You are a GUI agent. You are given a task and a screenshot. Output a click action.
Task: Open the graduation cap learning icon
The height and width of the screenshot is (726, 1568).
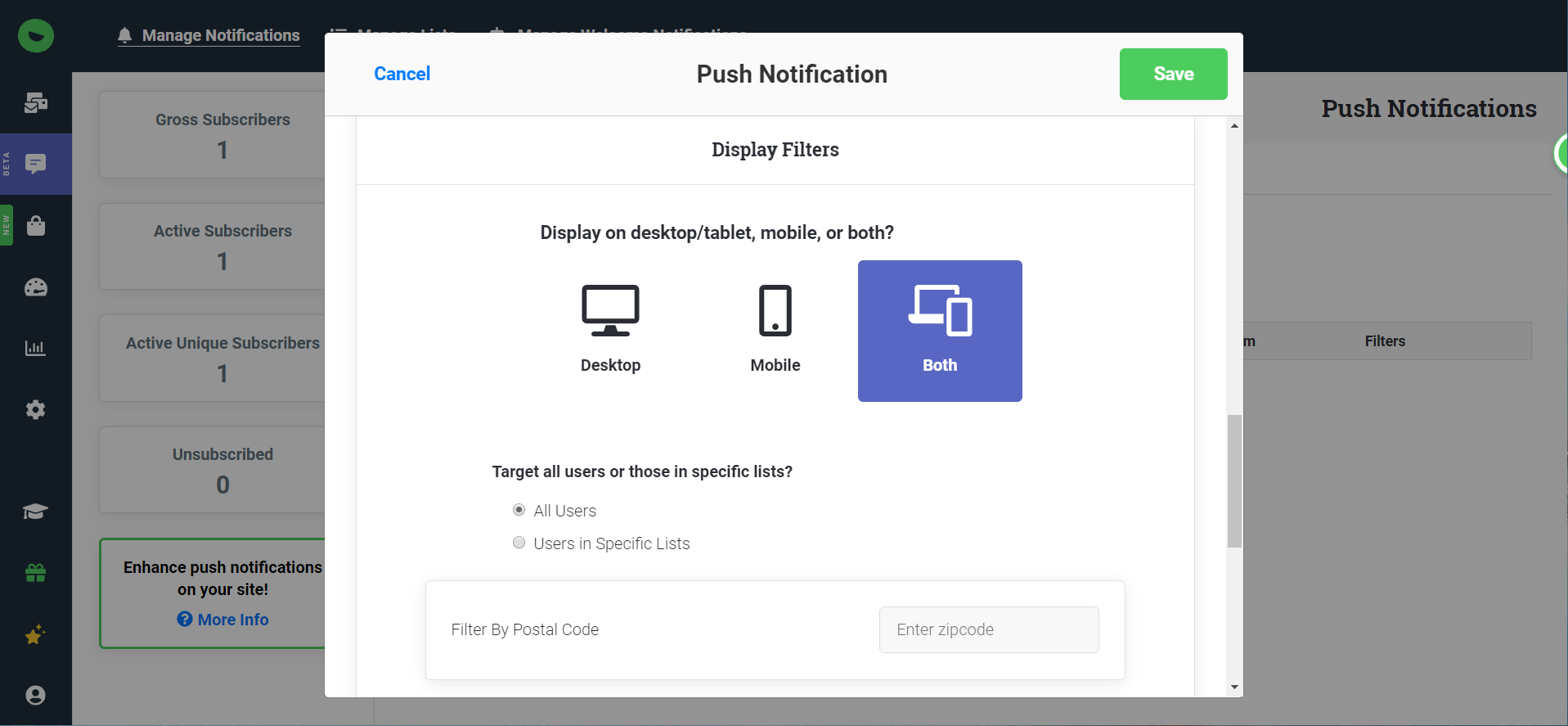pyautogui.click(x=36, y=512)
